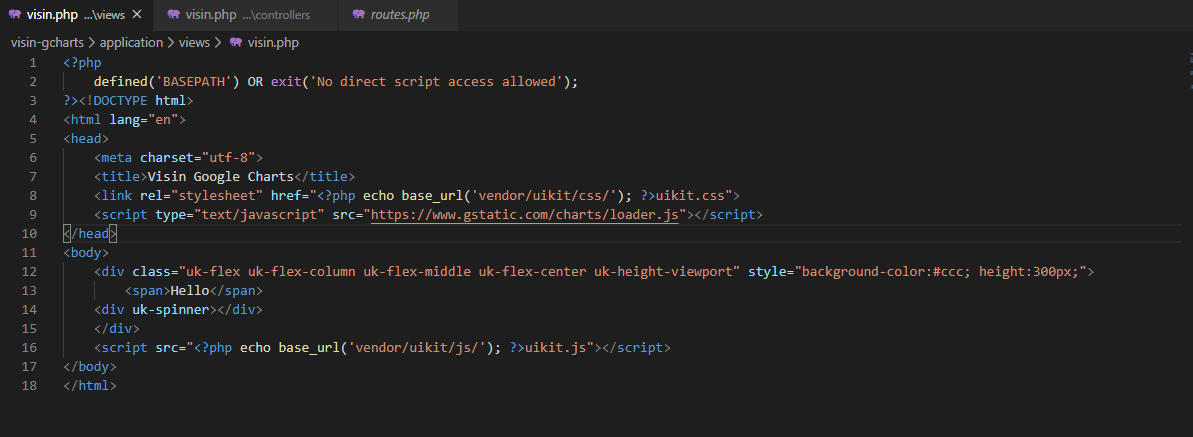Close the visin.php views tab
1193x437 pixels.
(x=137, y=14)
